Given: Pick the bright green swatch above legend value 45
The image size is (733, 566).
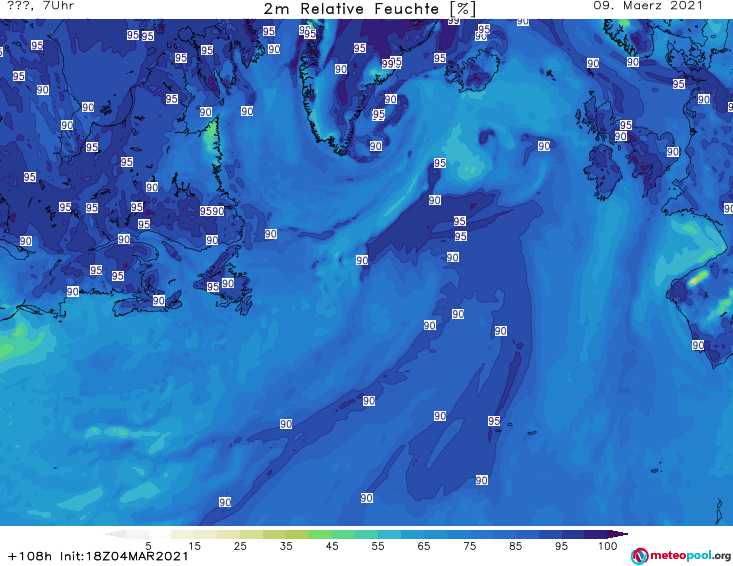Looking at the screenshot, I should (x=320, y=534).
